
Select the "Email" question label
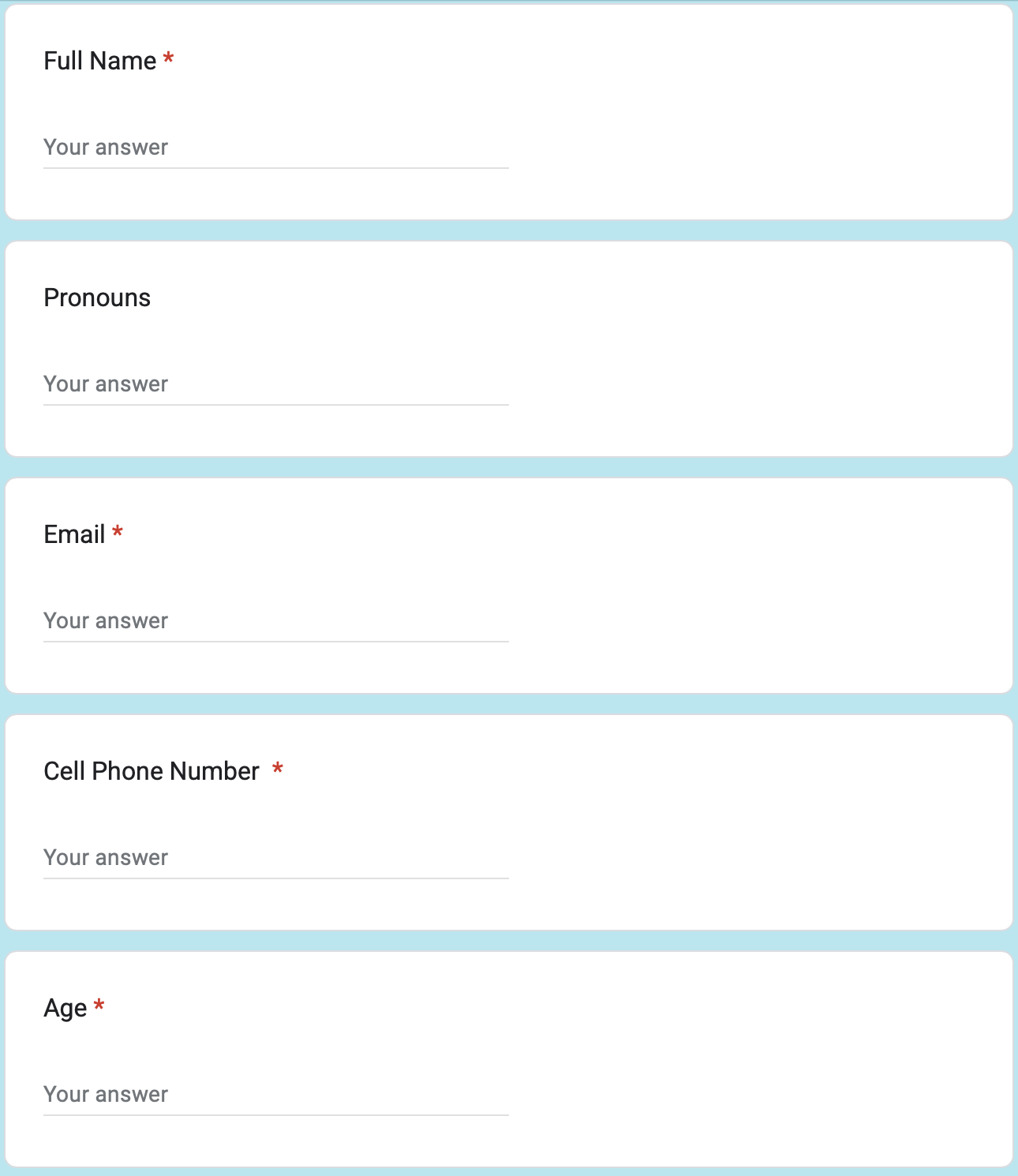74,534
